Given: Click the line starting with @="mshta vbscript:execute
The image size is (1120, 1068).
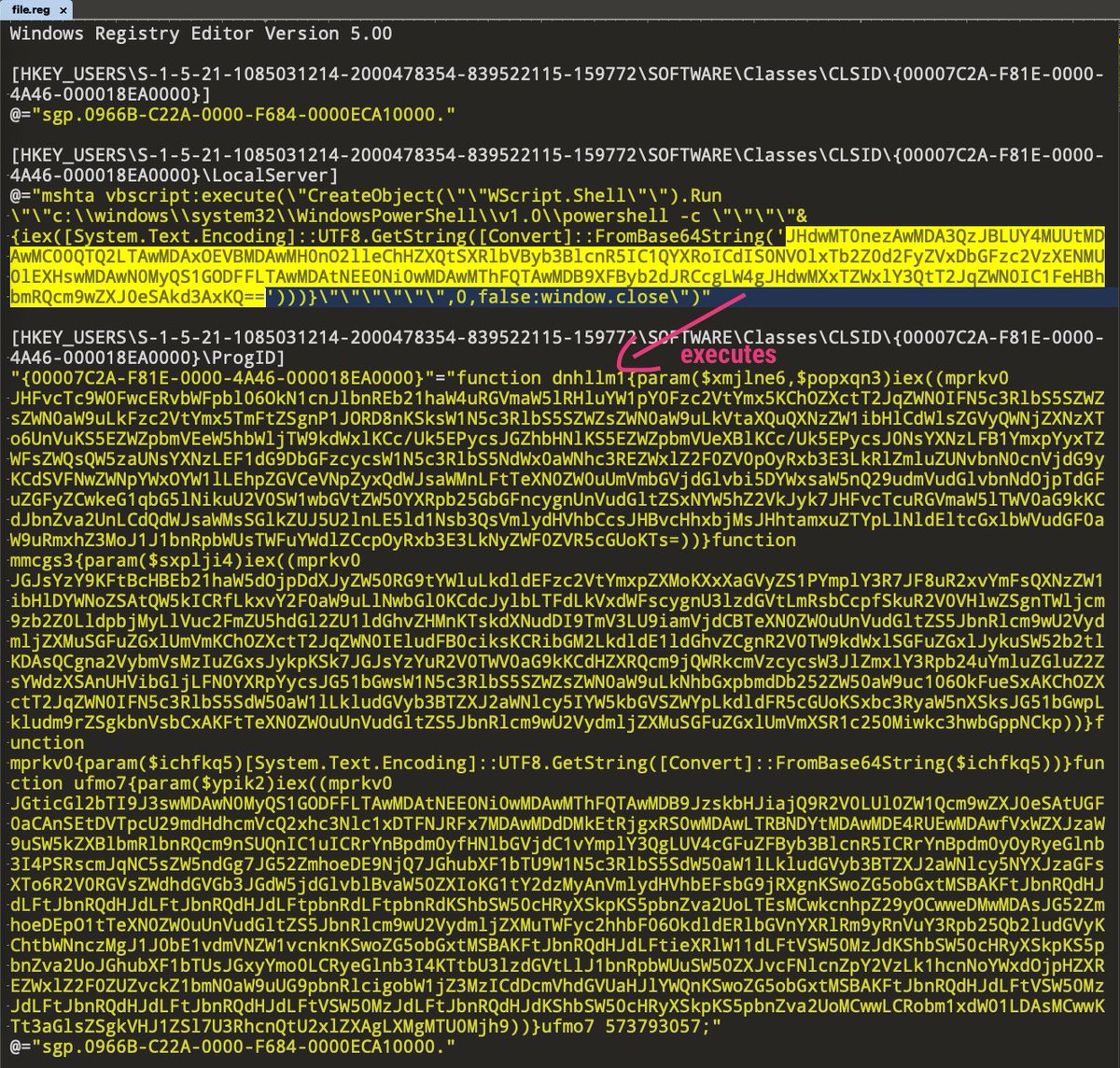Looking at the screenshot, I should pyautogui.click(x=366, y=196).
